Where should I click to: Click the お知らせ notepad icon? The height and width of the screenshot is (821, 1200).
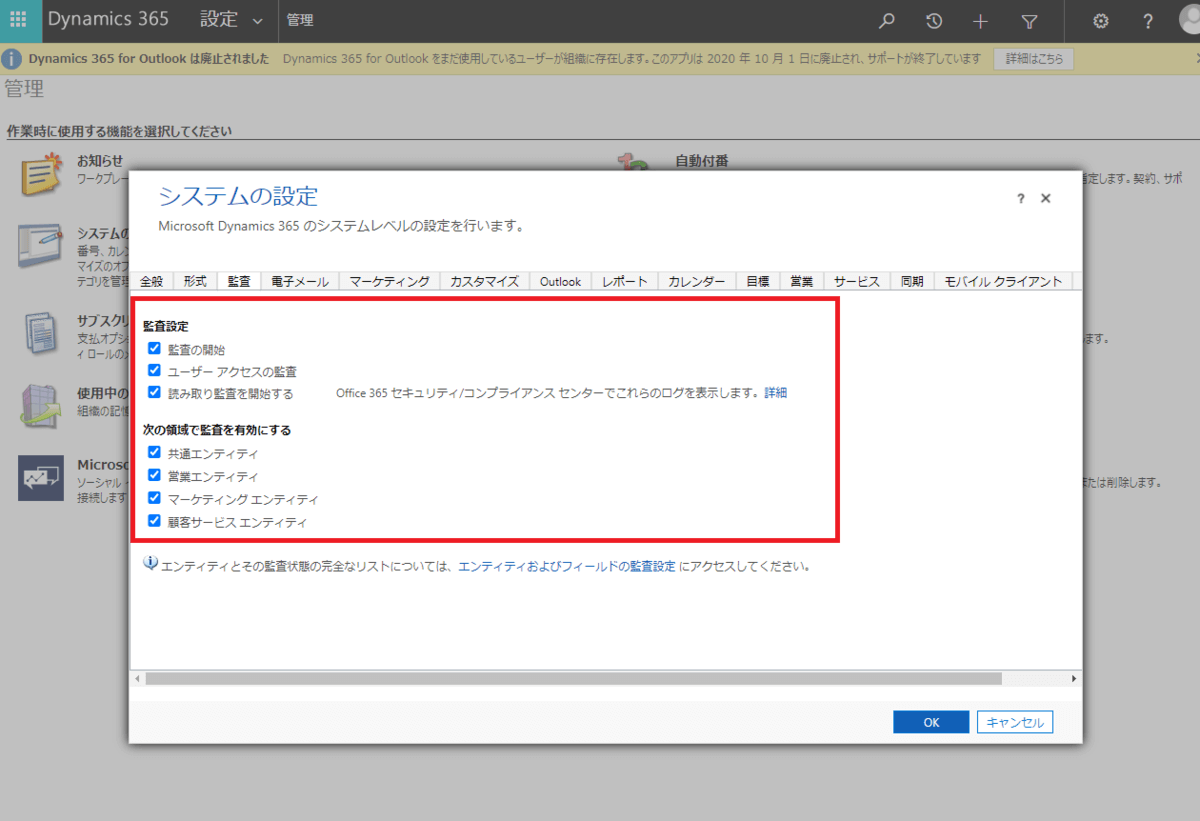(x=43, y=173)
